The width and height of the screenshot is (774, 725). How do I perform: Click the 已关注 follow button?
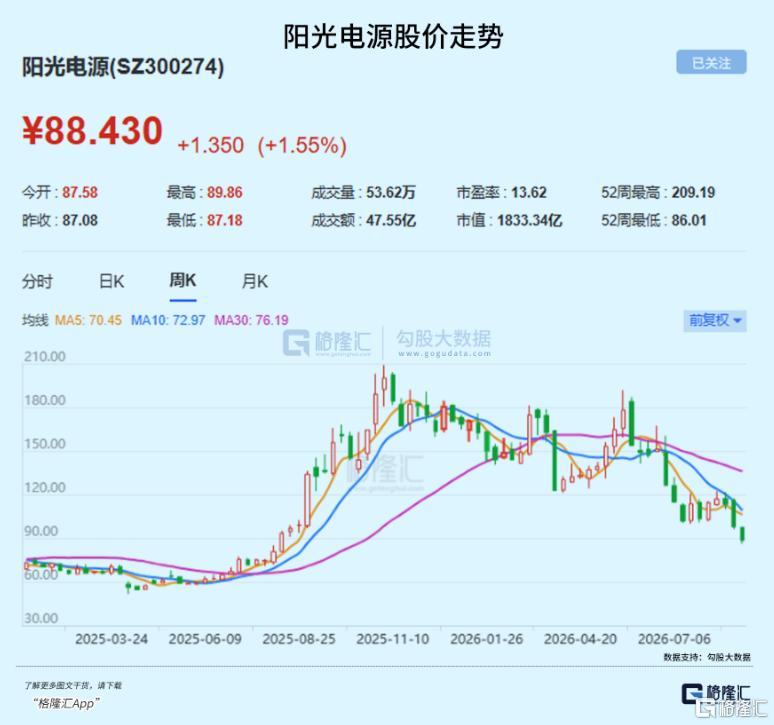click(x=711, y=63)
